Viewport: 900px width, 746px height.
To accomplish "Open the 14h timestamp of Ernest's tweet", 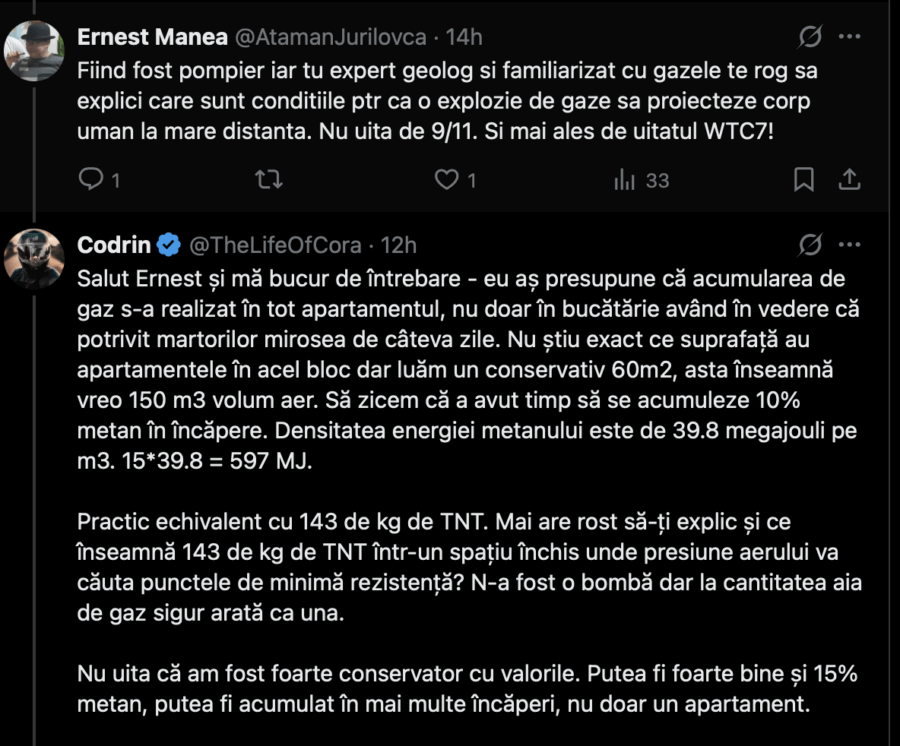I will [x=464, y=37].
